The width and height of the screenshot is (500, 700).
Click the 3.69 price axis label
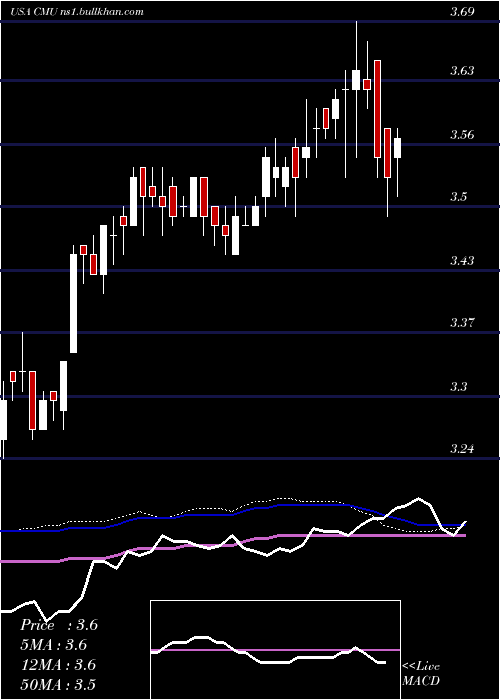(462, 12)
